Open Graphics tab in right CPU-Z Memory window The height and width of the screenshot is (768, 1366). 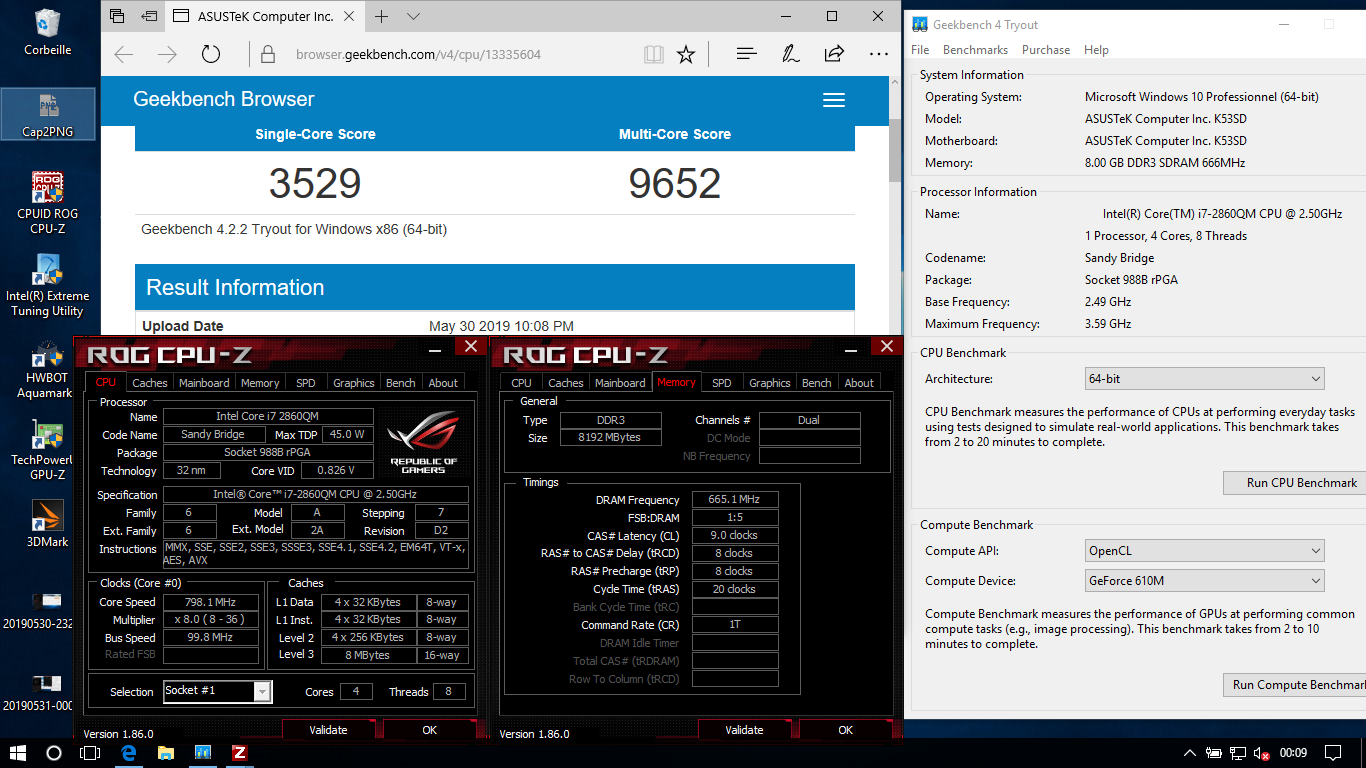pos(770,383)
